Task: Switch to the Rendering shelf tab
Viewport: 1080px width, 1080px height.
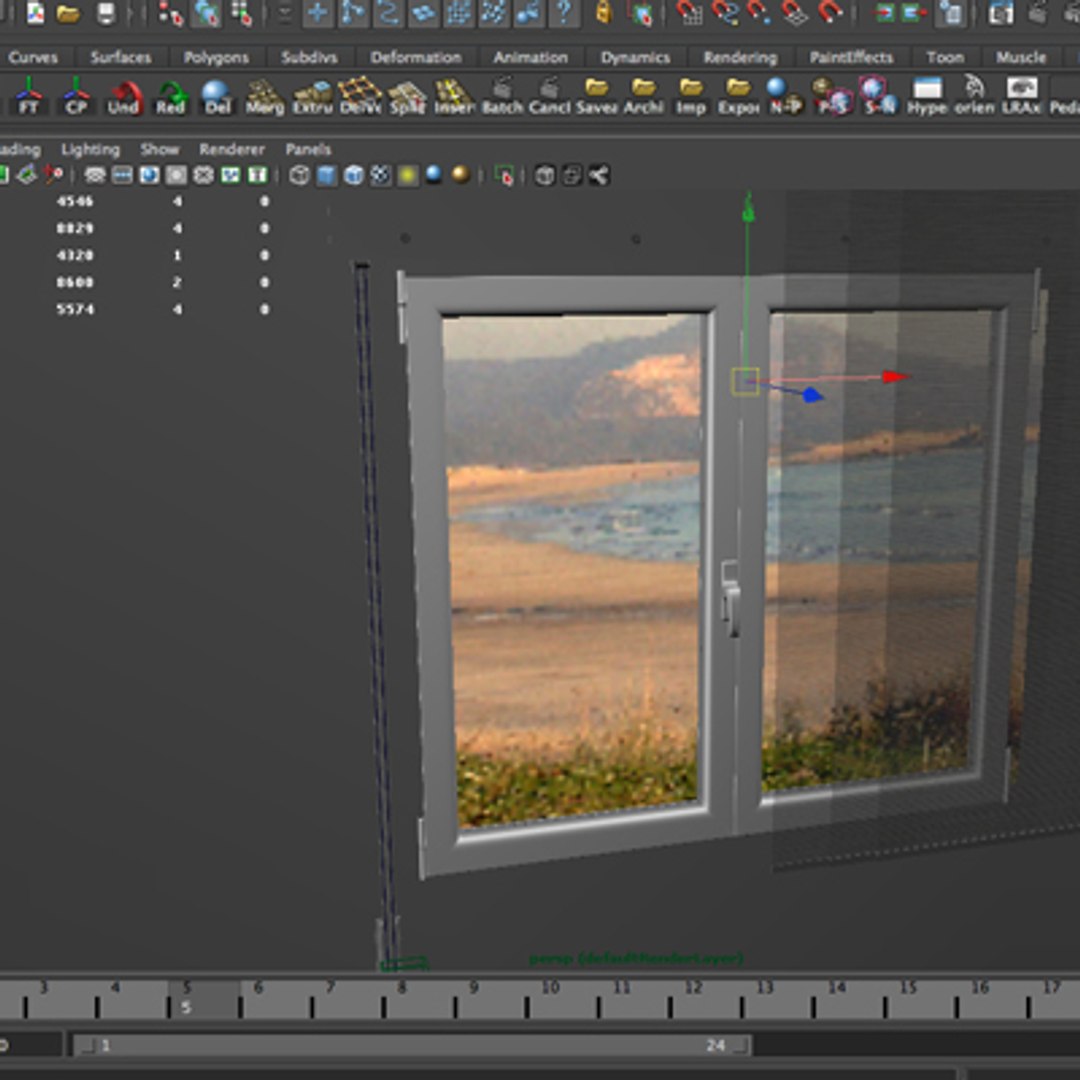Action: (740, 57)
